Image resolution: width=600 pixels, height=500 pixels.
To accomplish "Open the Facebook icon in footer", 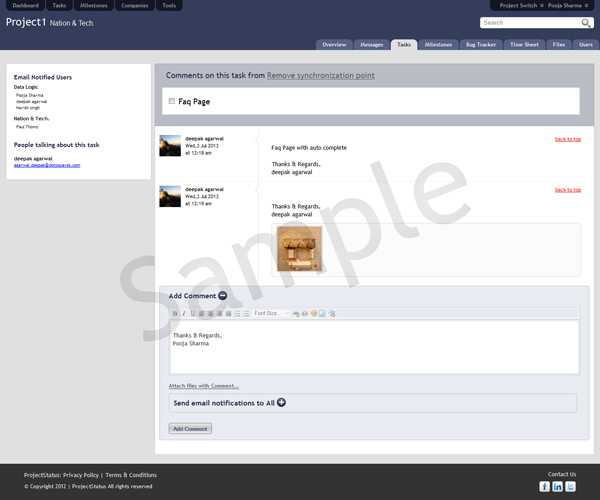I will pyautogui.click(x=545, y=486).
